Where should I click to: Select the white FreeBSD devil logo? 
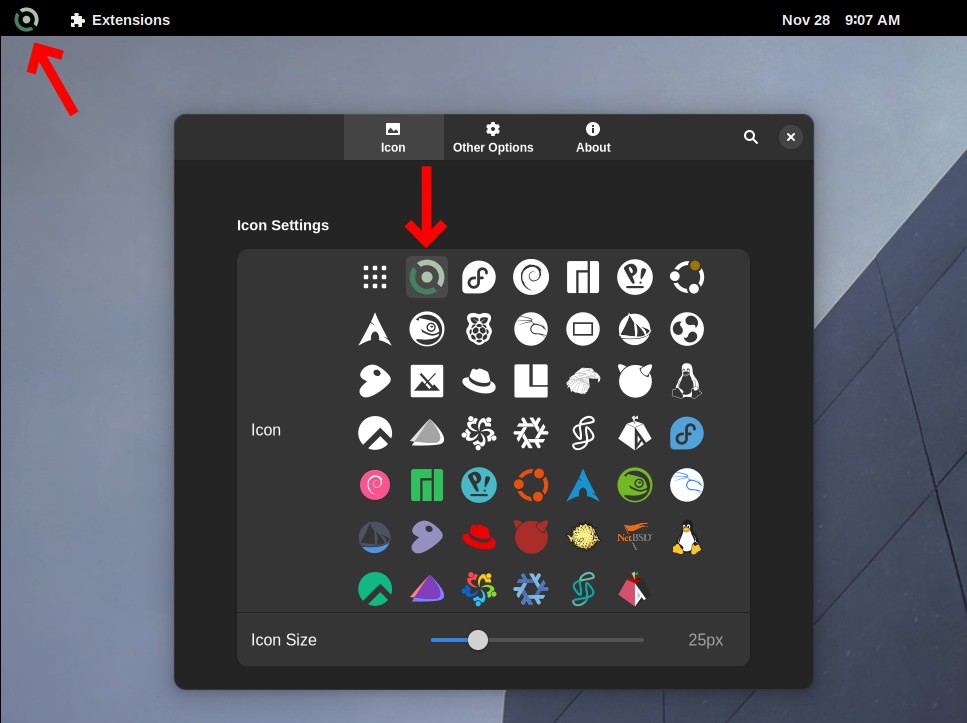(x=635, y=381)
